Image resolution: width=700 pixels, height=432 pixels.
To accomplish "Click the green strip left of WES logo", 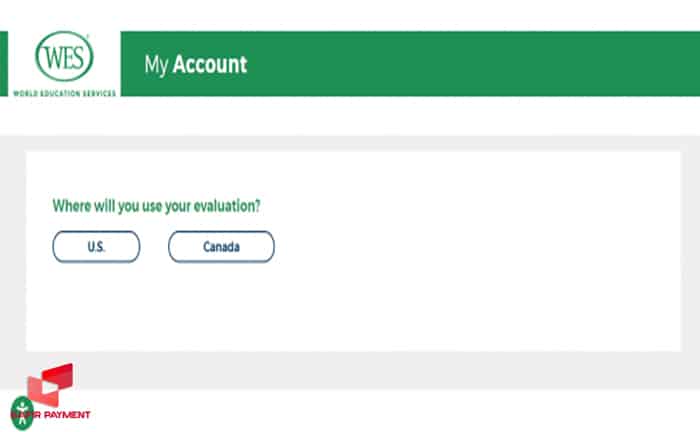I will click(x=4, y=63).
